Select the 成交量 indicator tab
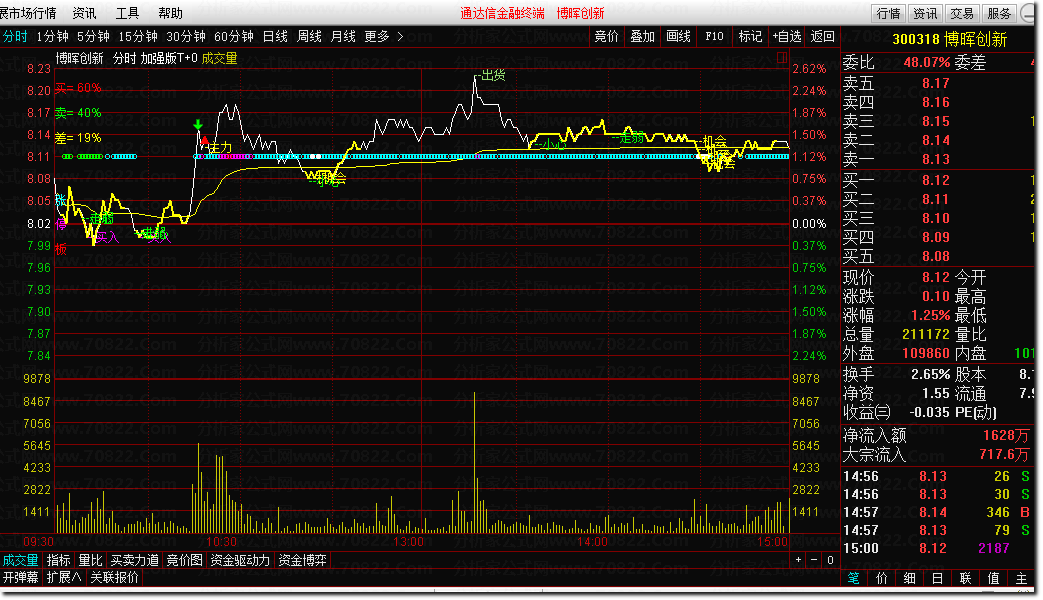1043x600 pixels. point(21,560)
